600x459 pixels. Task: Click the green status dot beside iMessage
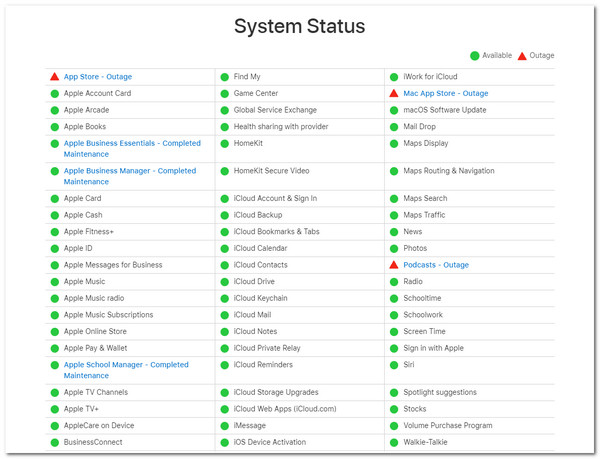(x=225, y=426)
